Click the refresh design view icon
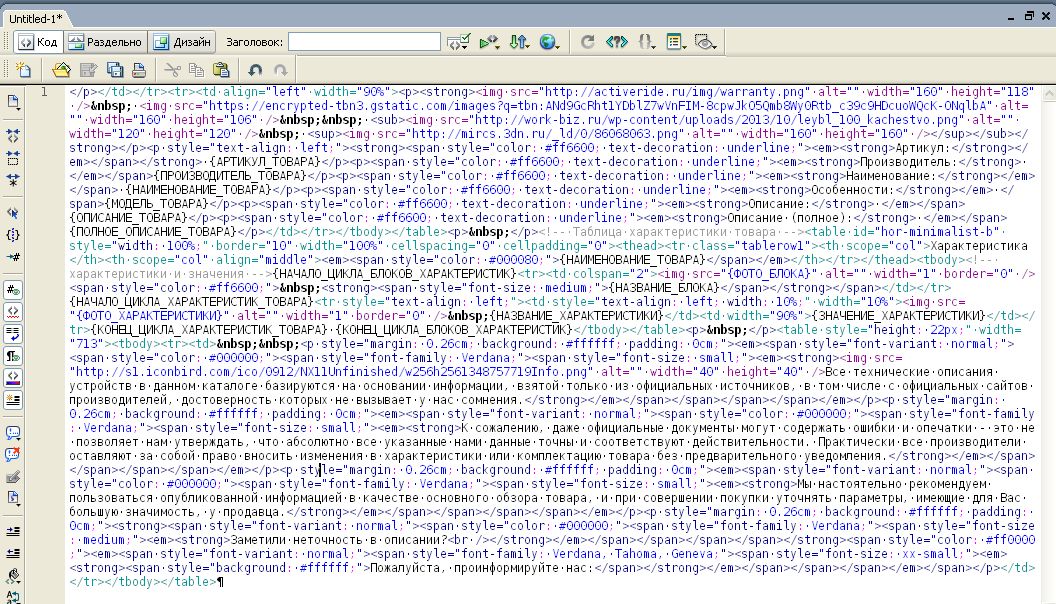 (x=587, y=42)
